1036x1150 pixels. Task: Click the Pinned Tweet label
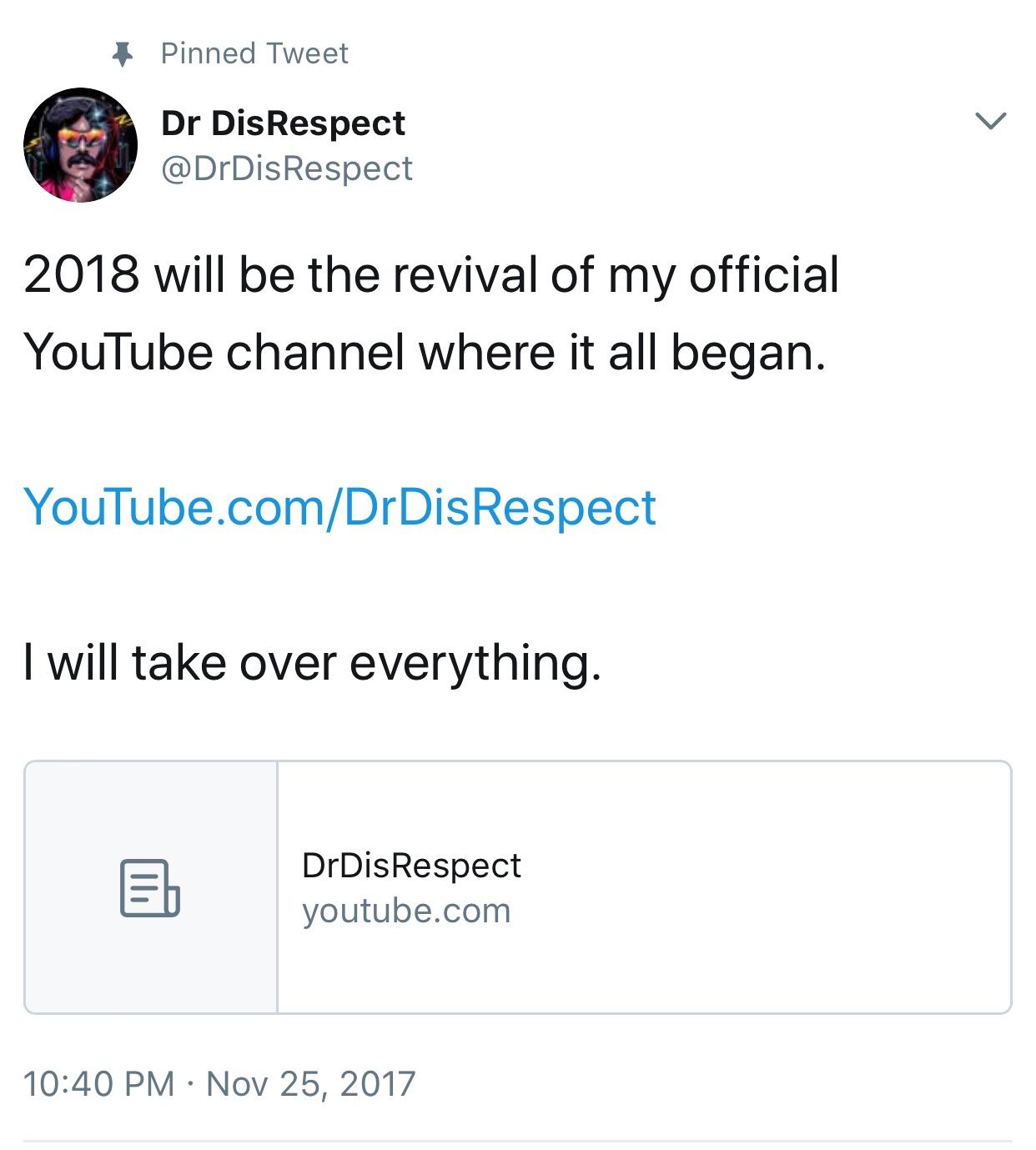pos(254,53)
